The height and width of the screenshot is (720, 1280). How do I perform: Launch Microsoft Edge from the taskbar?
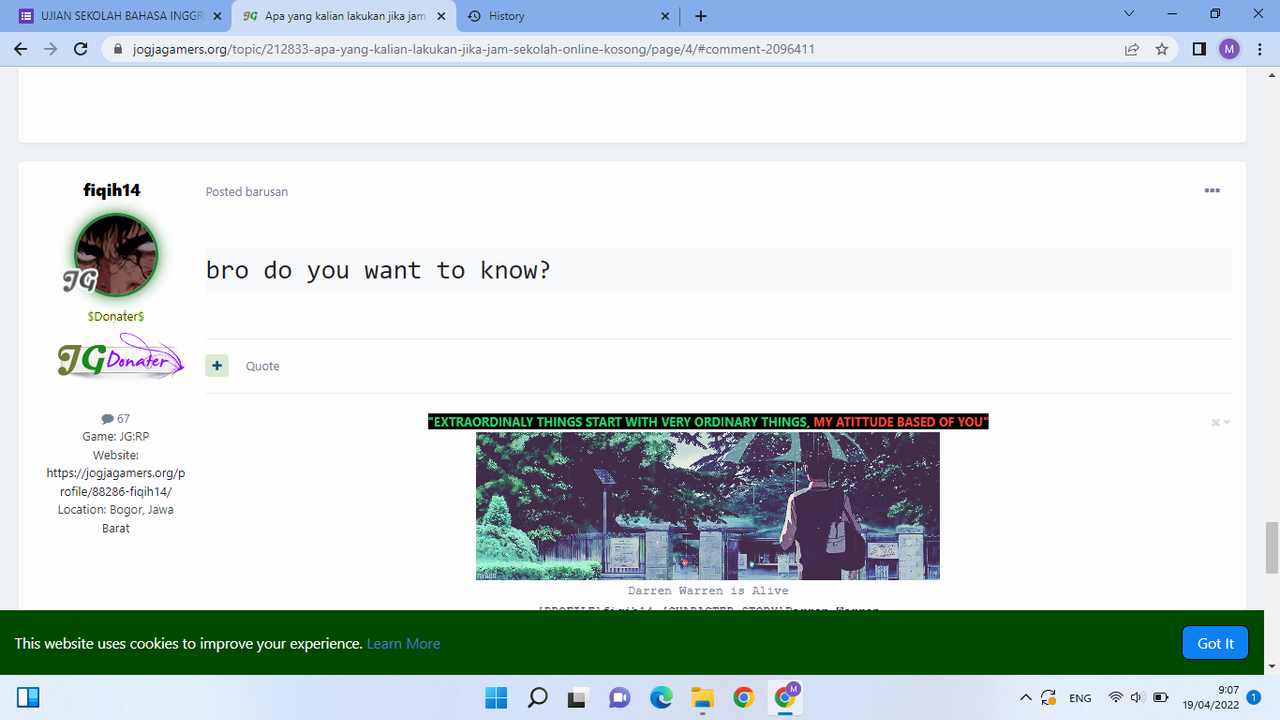[661, 697]
